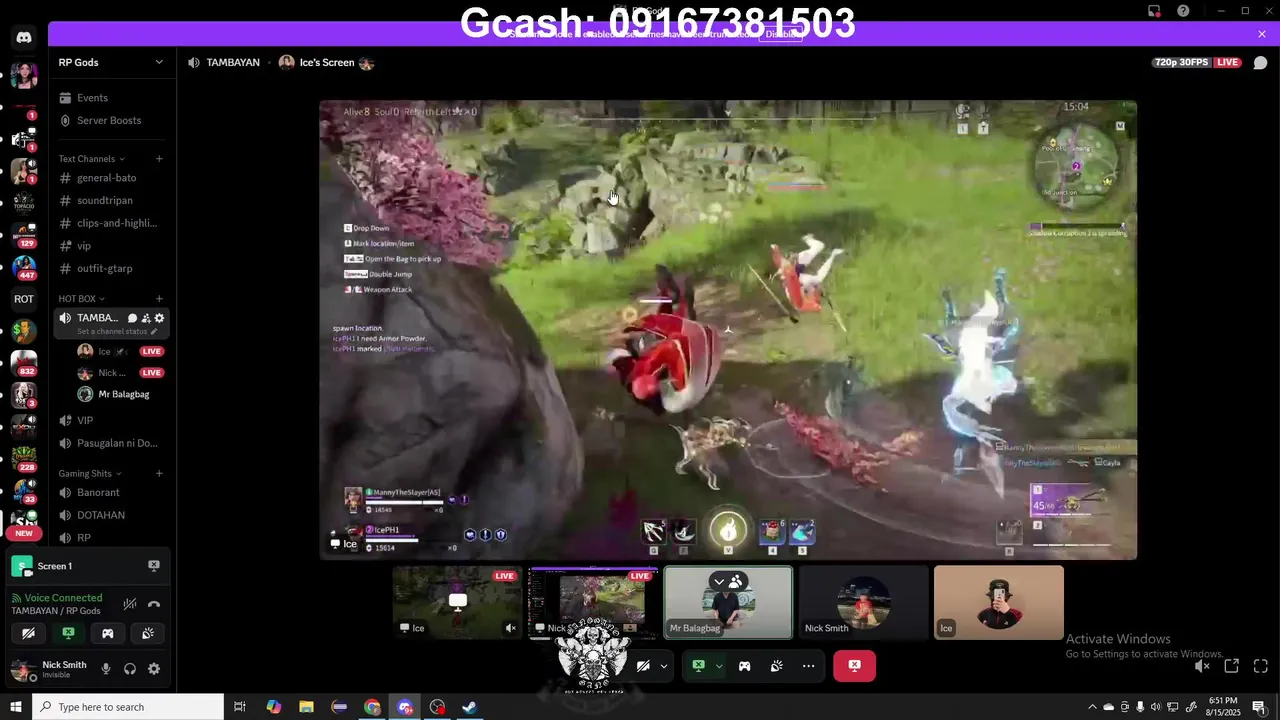Toggle camera button in bottom call bar
The height and width of the screenshot is (720, 1280).
[643, 666]
